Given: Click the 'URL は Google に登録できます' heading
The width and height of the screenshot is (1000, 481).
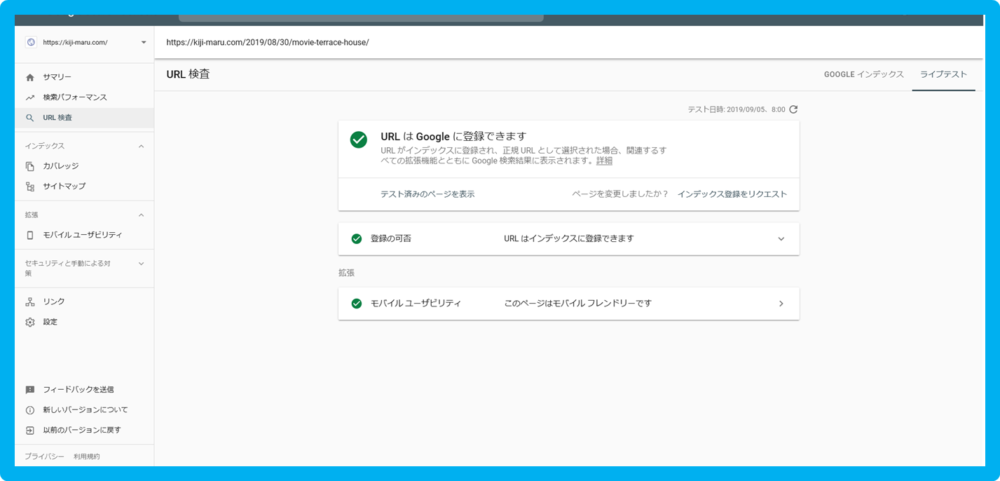Looking at the screenshot, I should point(453,136).
